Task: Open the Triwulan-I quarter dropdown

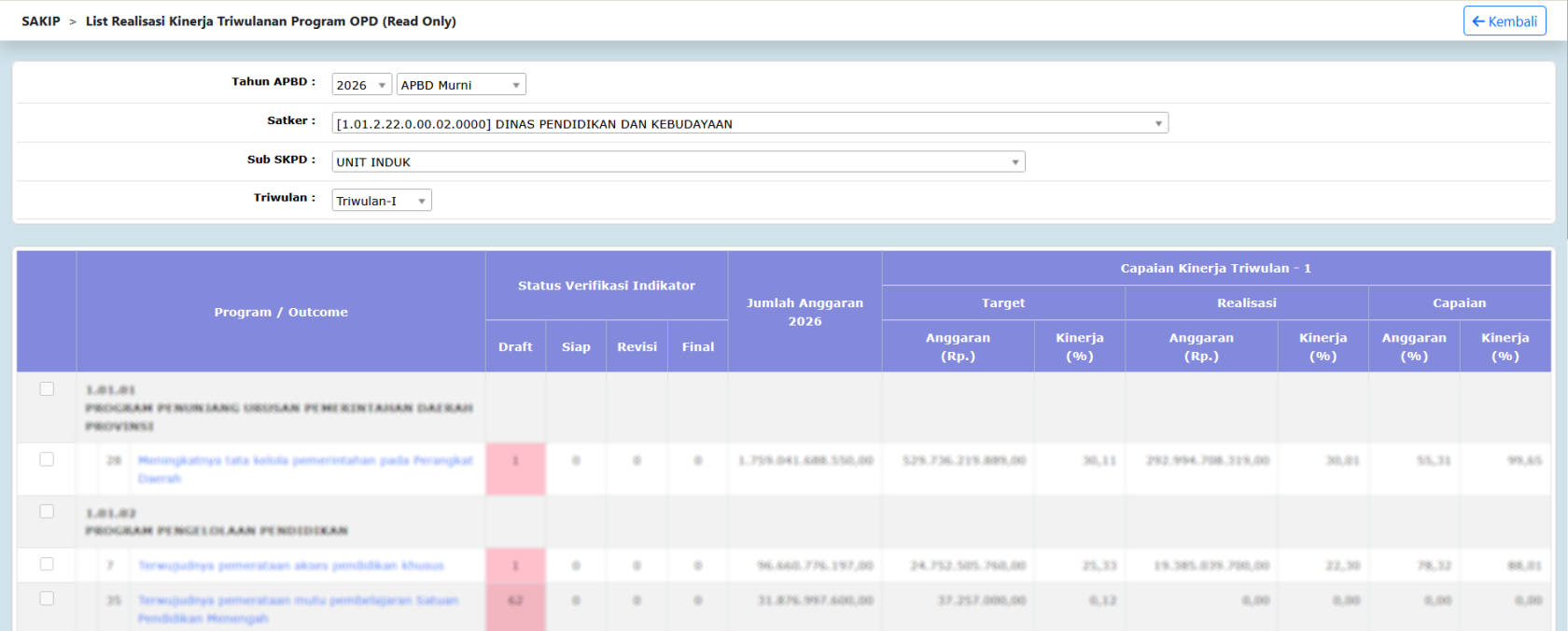Action: click(x=382, y=201)
